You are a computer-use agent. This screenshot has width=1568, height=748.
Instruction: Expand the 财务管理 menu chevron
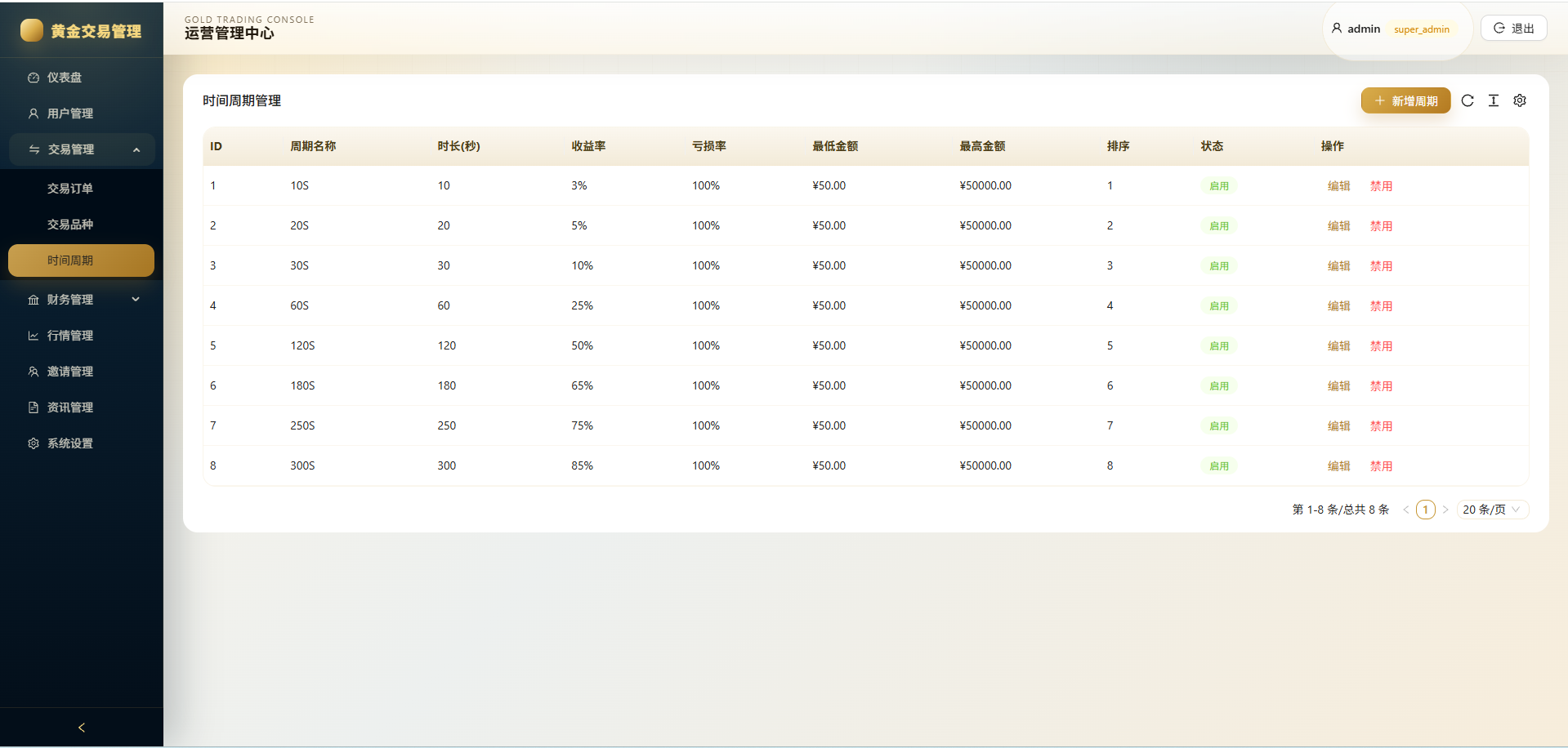tap(136, 300)
